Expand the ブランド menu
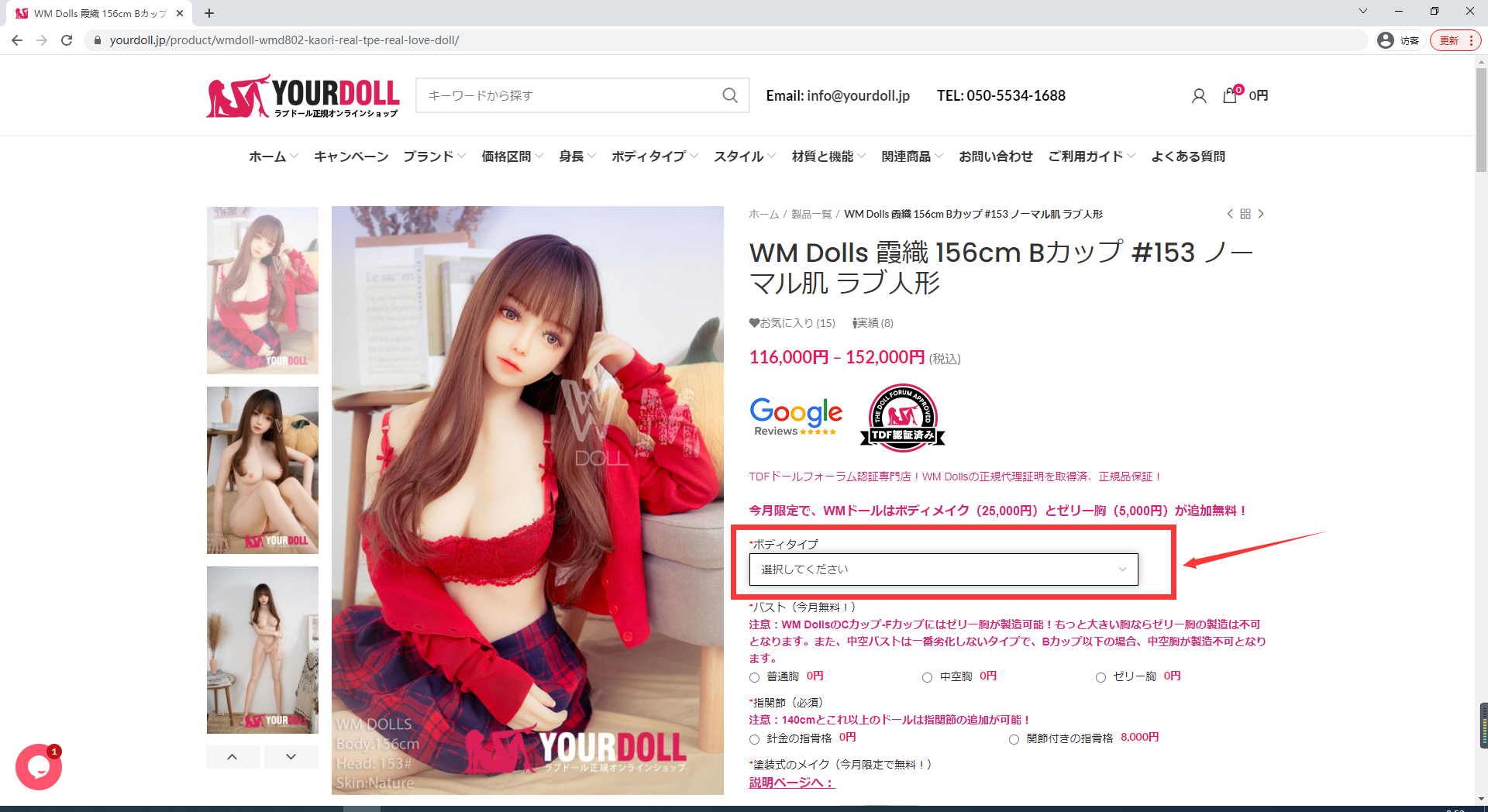1488x812 pixels. pos(434,157)
